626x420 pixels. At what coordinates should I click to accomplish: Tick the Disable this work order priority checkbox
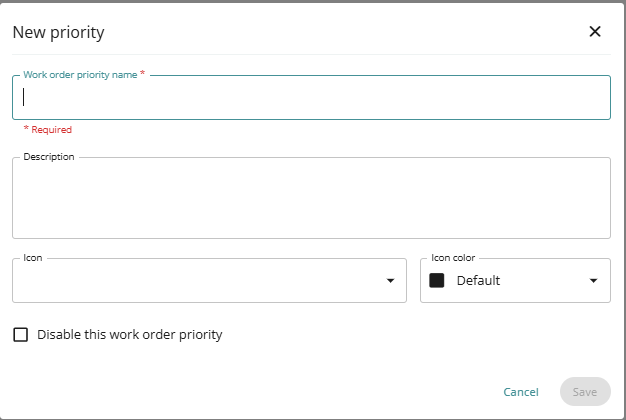pos(21,335)
